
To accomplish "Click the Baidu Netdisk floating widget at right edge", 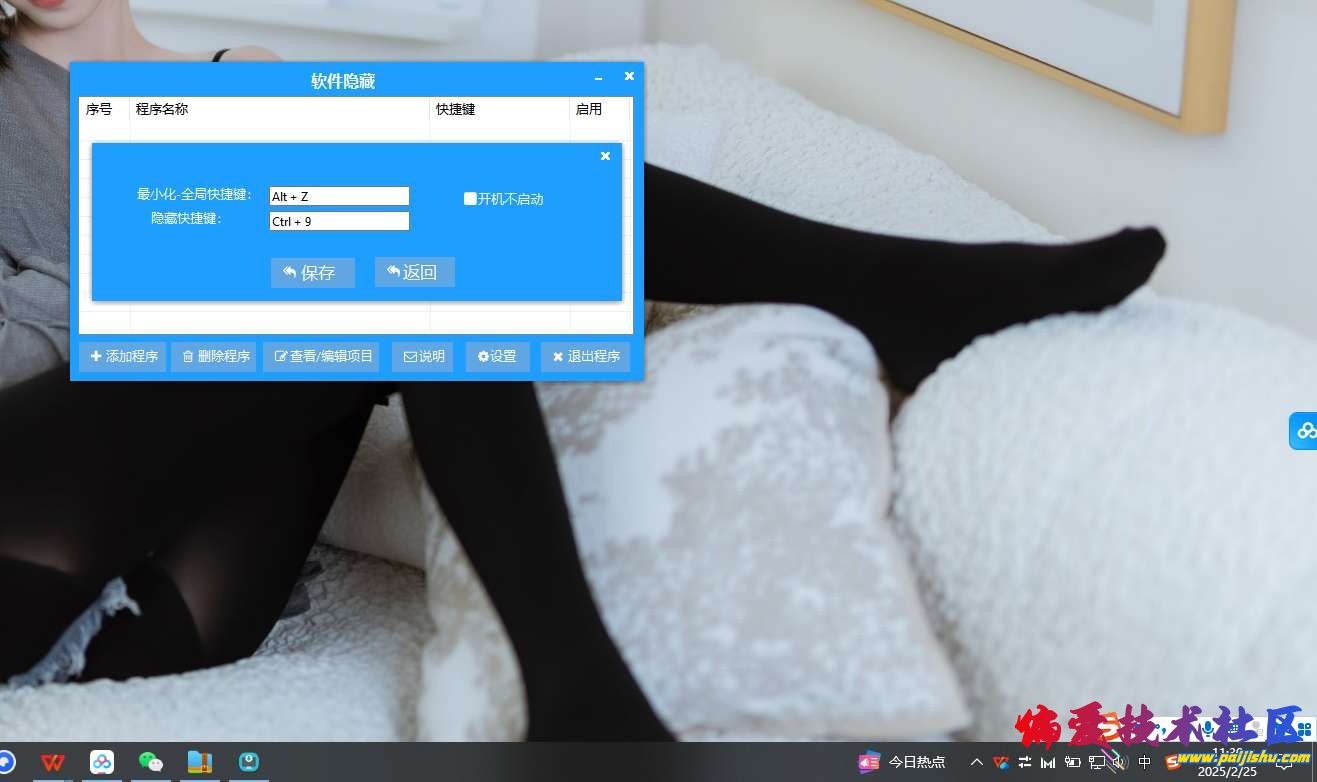I will point(1304,431).
